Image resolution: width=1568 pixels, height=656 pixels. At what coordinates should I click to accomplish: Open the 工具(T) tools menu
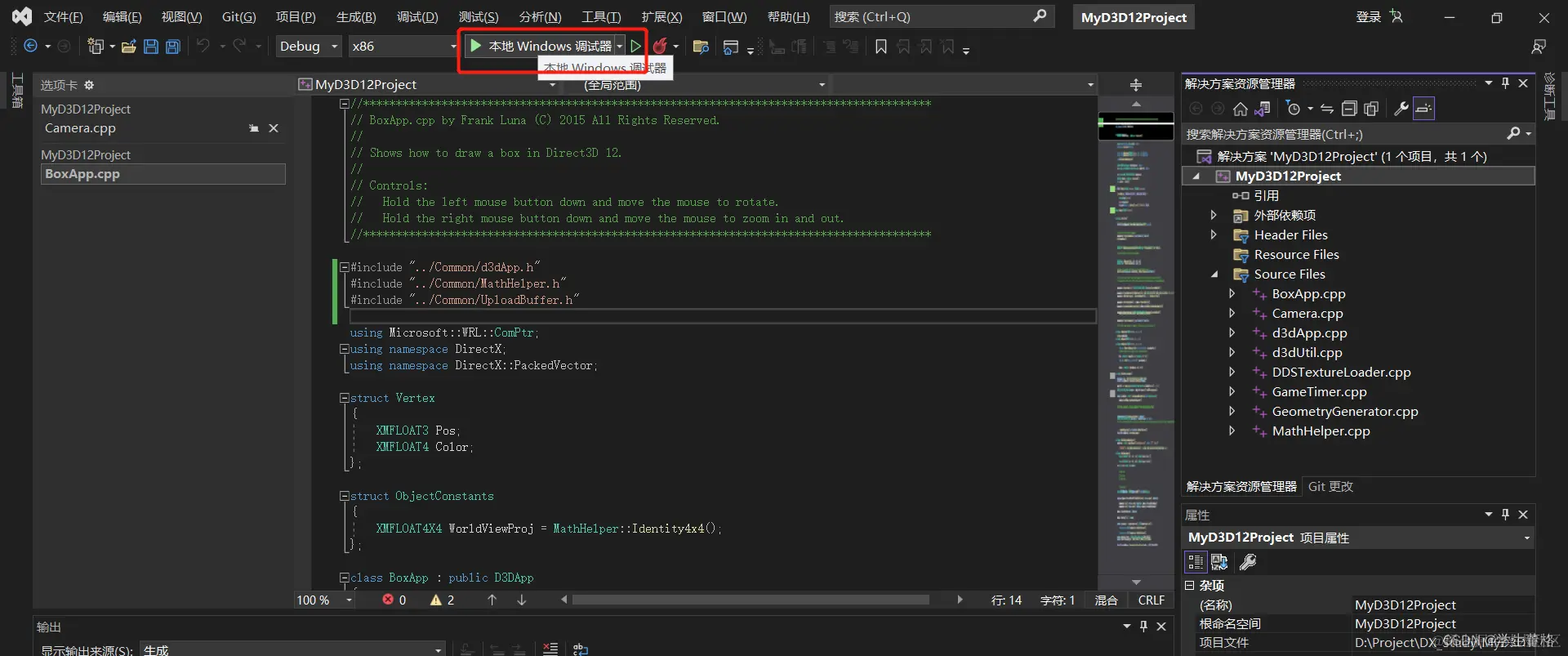(x=601, y=17)
